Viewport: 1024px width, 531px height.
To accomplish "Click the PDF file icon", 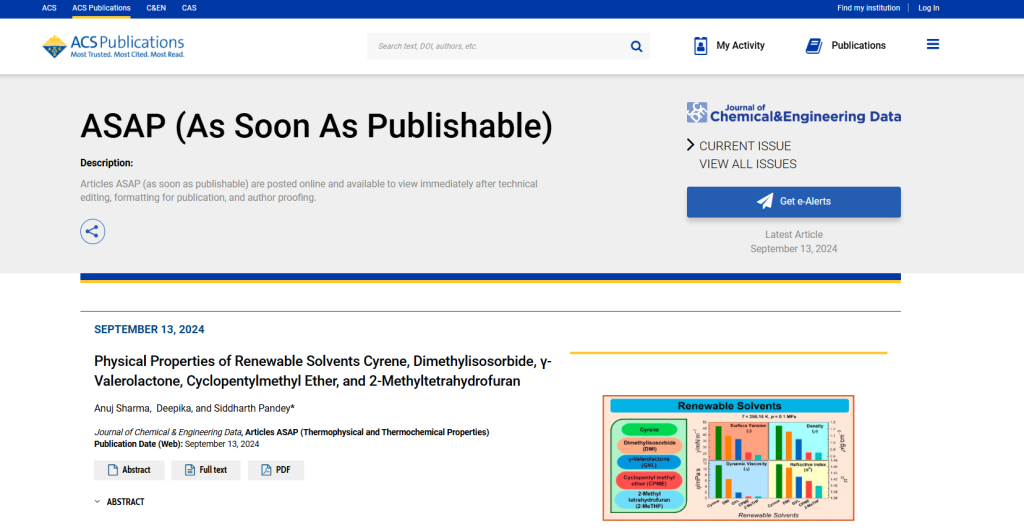I will [266, 470].
